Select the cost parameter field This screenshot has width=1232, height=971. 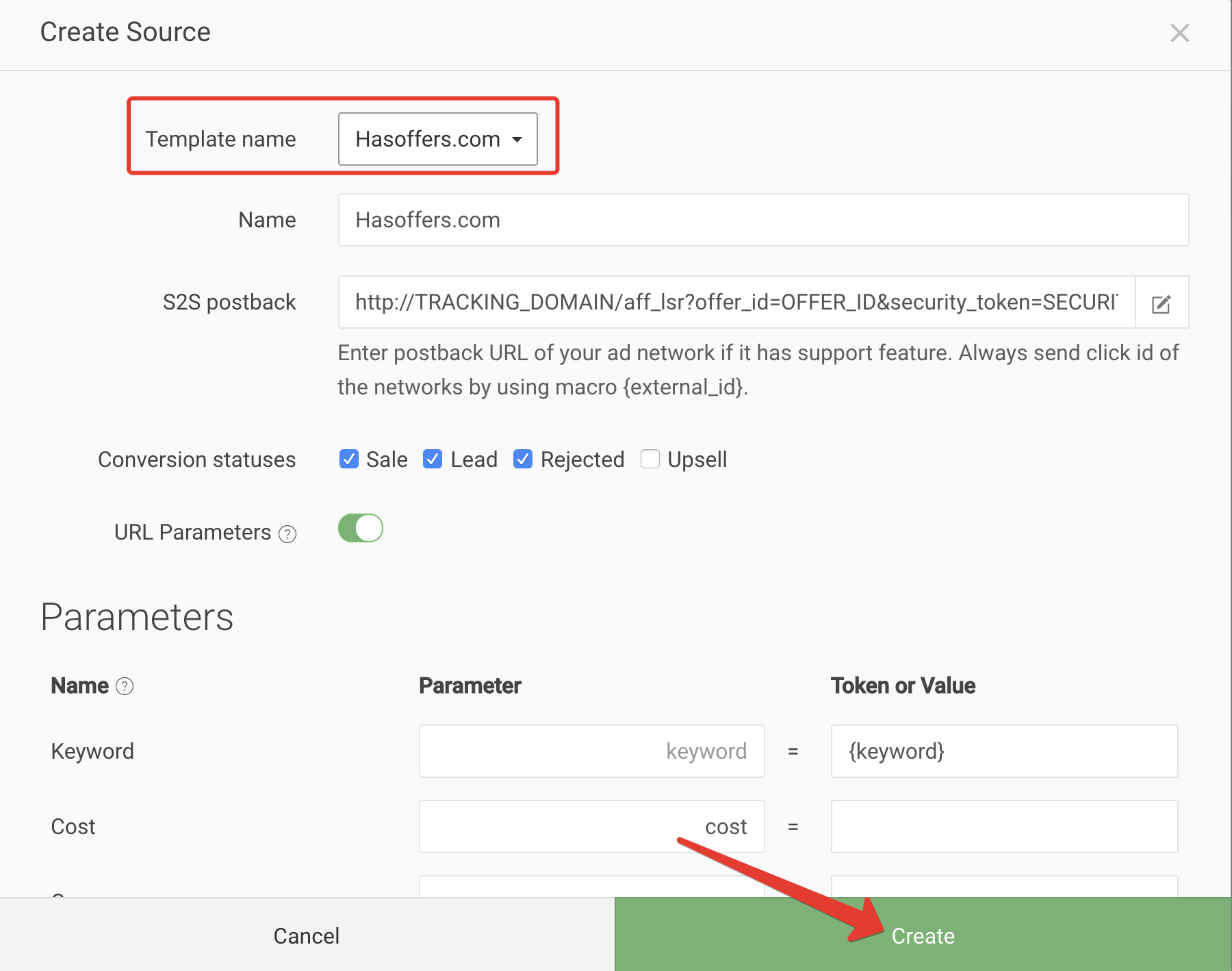coord(591,827)
